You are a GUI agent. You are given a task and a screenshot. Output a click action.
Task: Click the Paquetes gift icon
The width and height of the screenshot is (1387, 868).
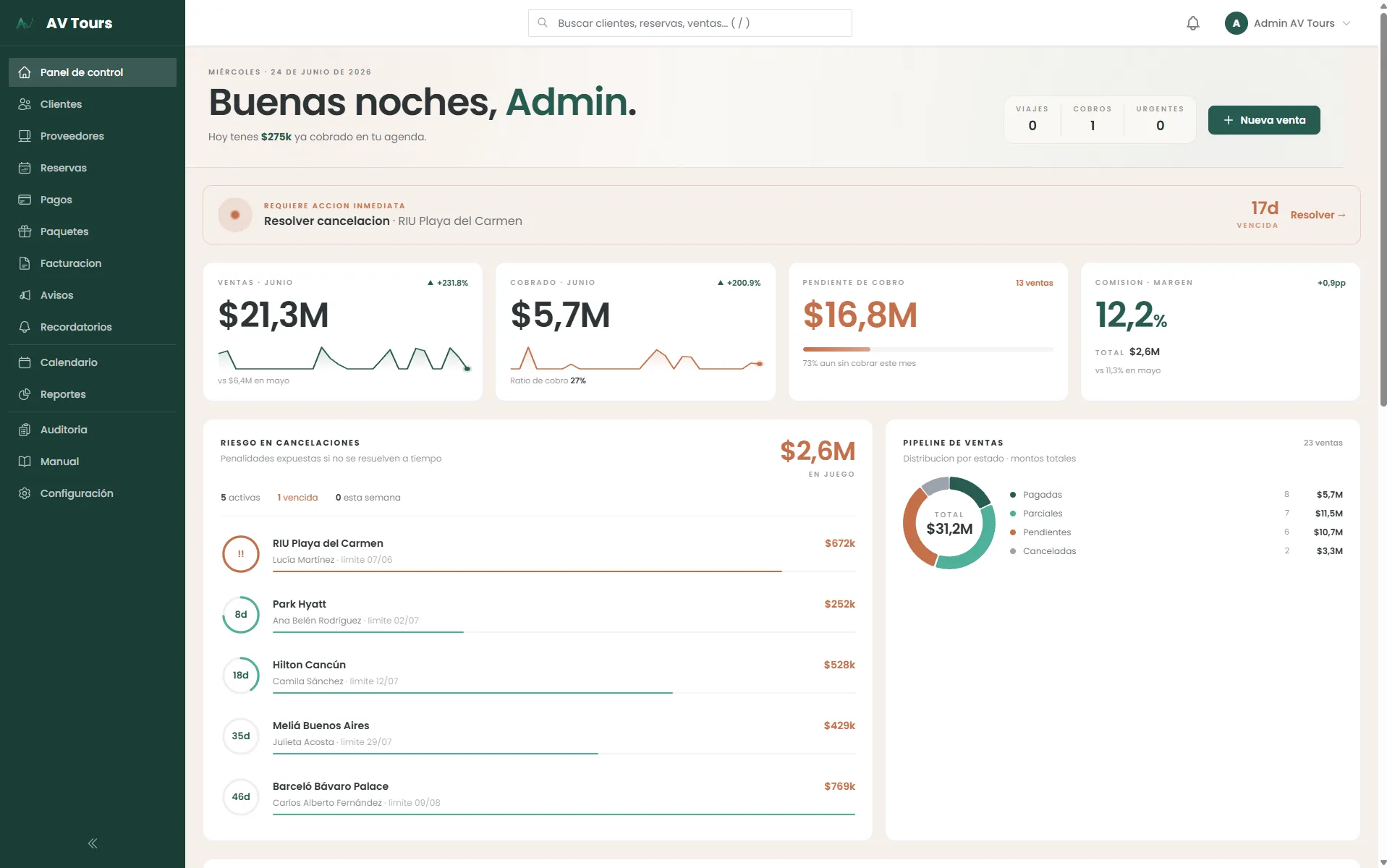pyautogui.click(x=25, y=231)
